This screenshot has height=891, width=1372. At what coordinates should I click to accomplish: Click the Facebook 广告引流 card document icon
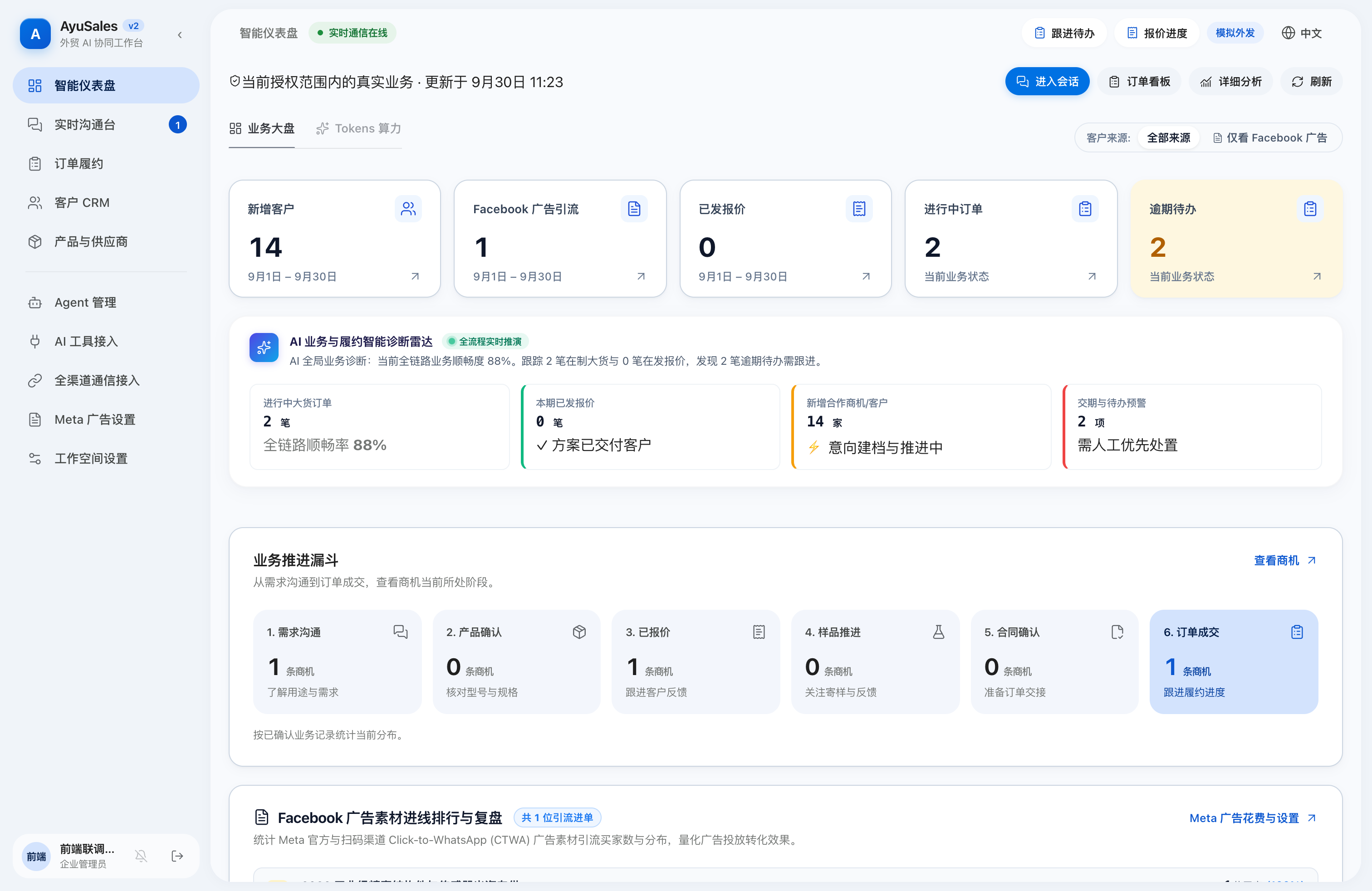(634, 209)
